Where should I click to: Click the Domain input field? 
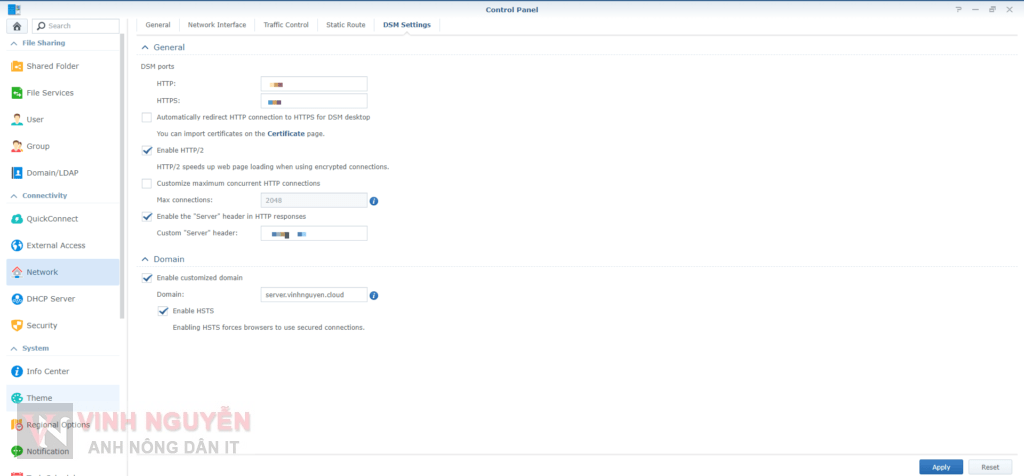coord(313,295)
